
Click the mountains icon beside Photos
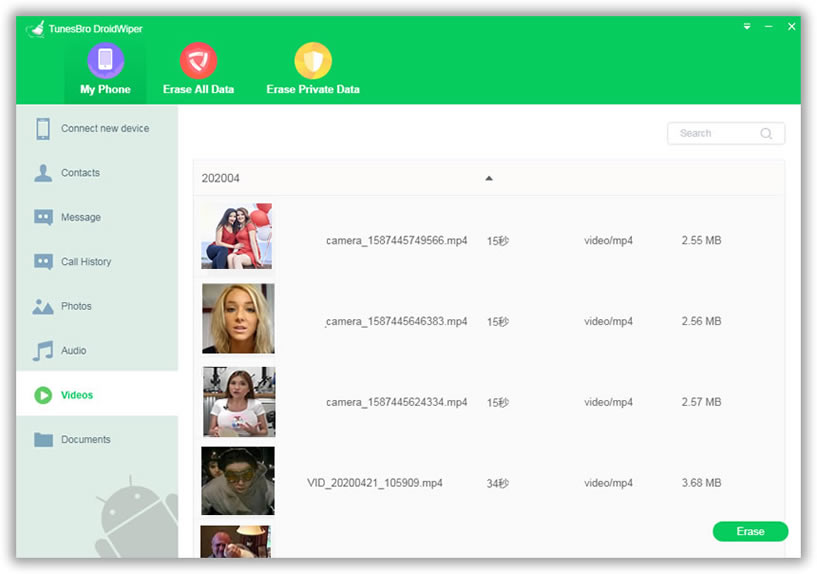pyautogui.click(x=43, y=307)
